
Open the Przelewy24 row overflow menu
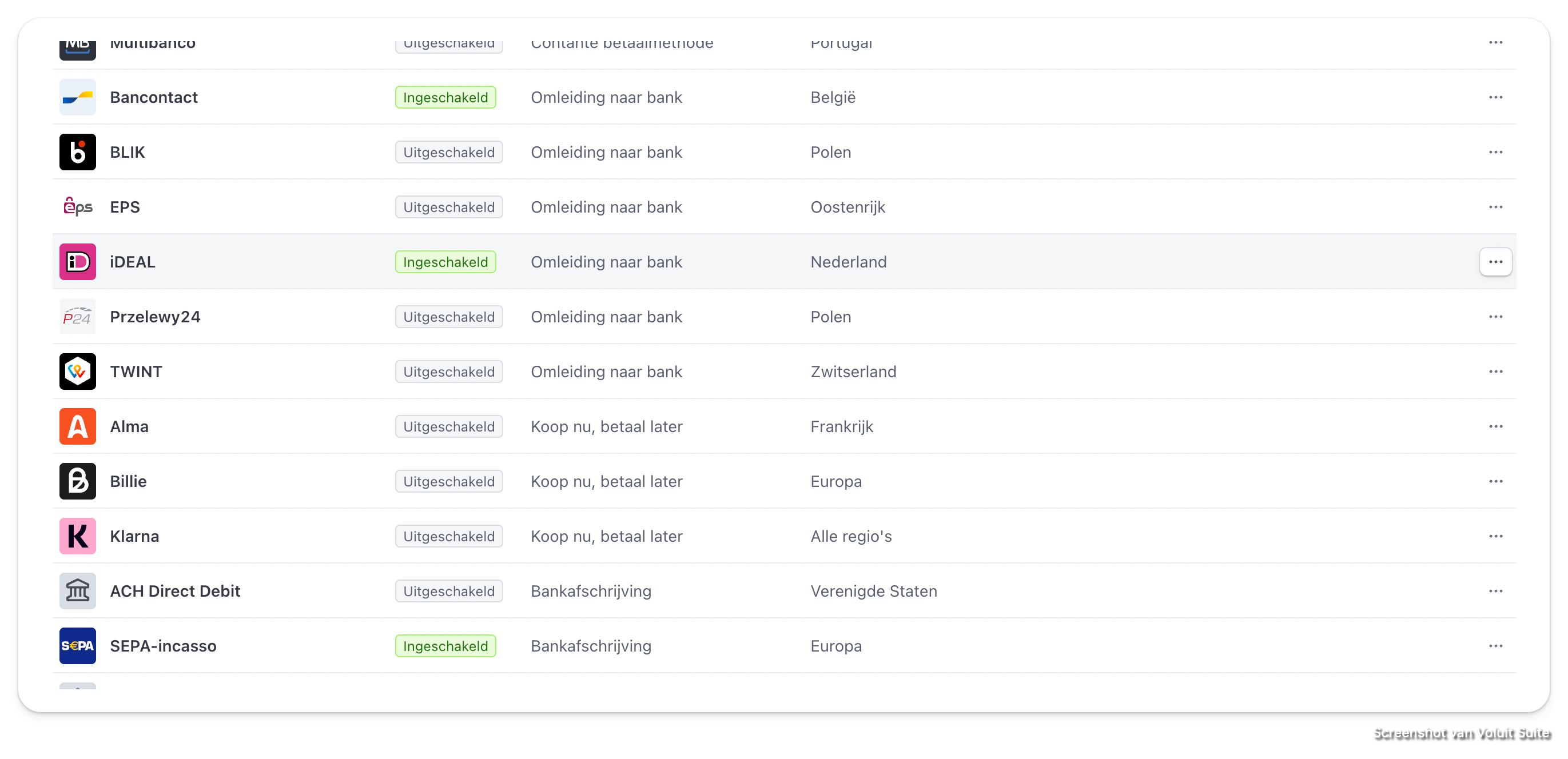(x=1495, y=317)
